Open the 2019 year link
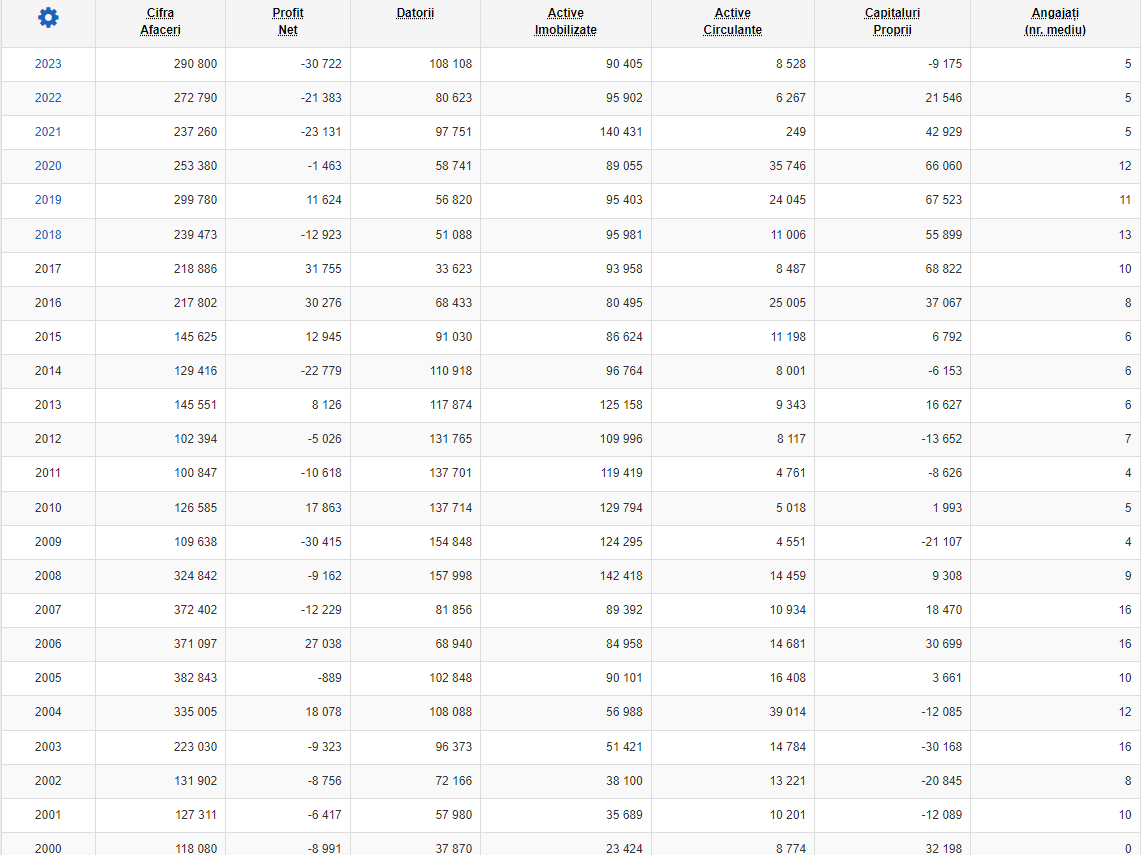The image size is (1141, 855). [48, 200]
